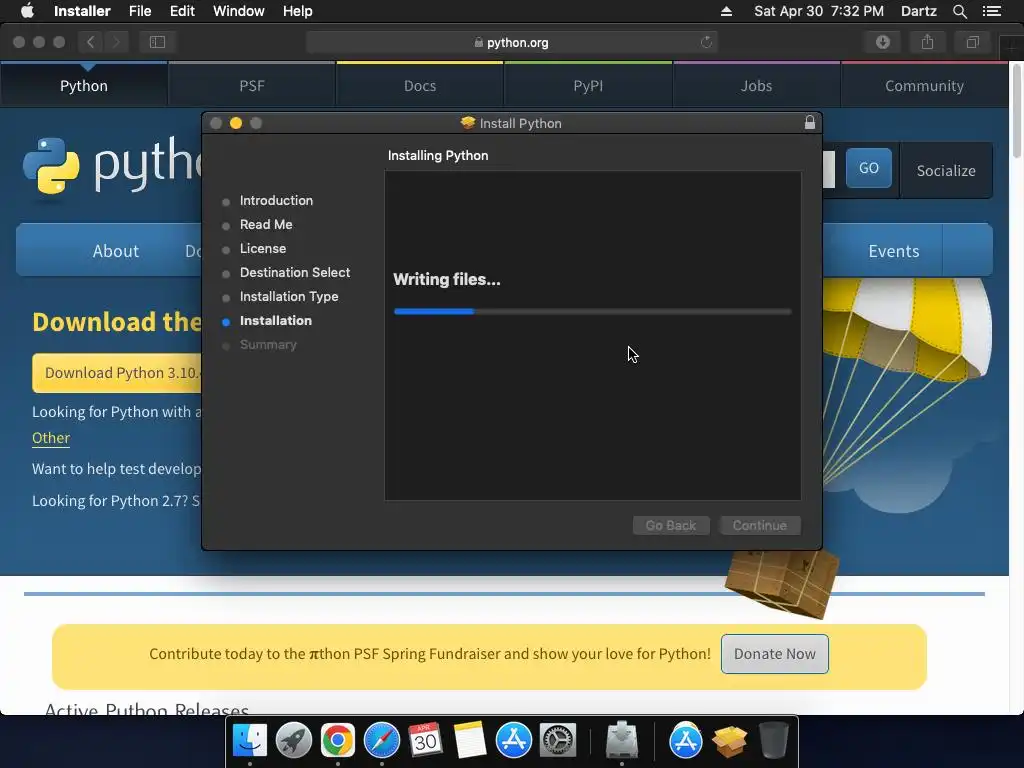Select the Community site tab
The image size is (1024, 768).
924,86
